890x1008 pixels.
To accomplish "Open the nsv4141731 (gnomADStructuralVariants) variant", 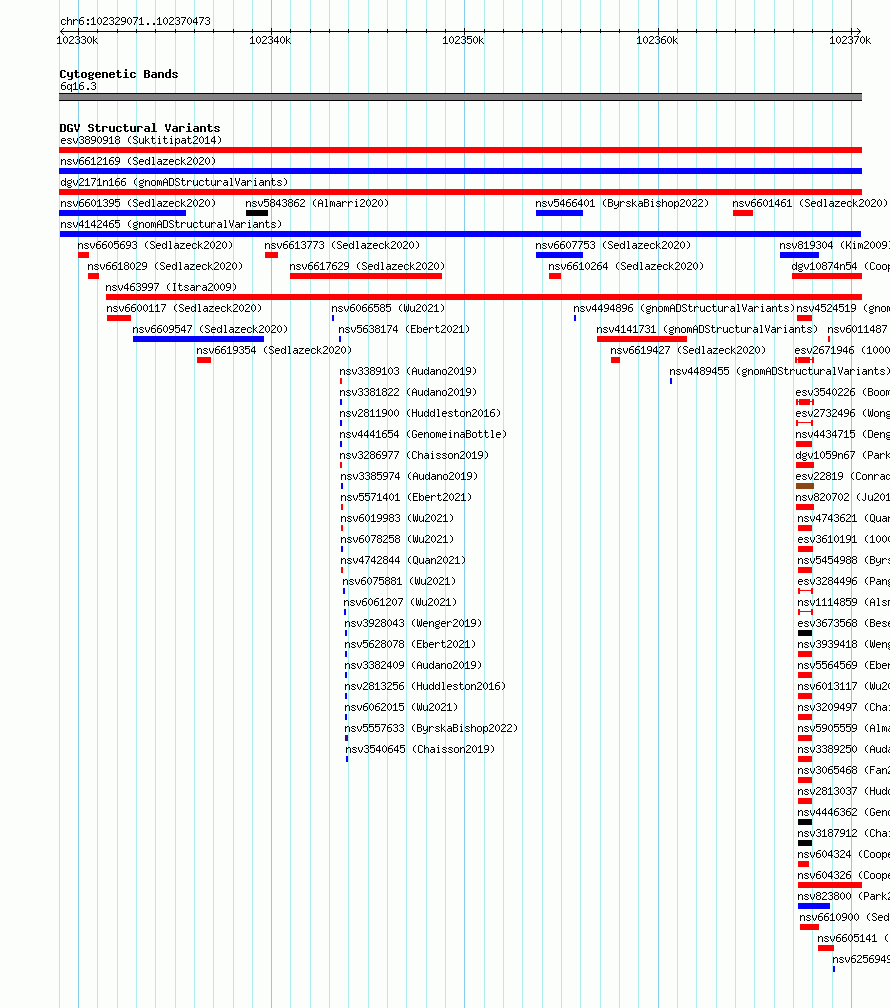I will (707, 329).
